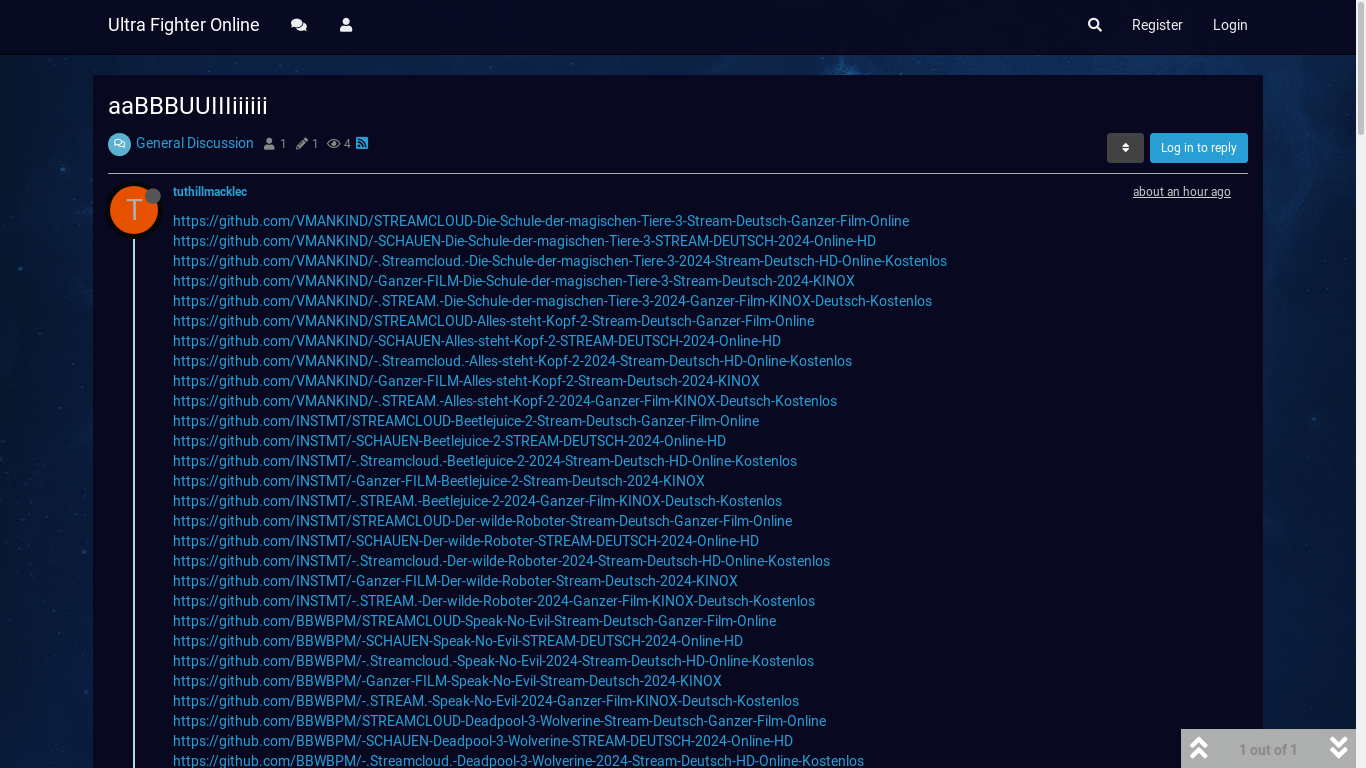Open STREAMCLOUD-Der-wilde-Roboter link
The width and height of the screenshot is (1366, 768).
[482, 521]
